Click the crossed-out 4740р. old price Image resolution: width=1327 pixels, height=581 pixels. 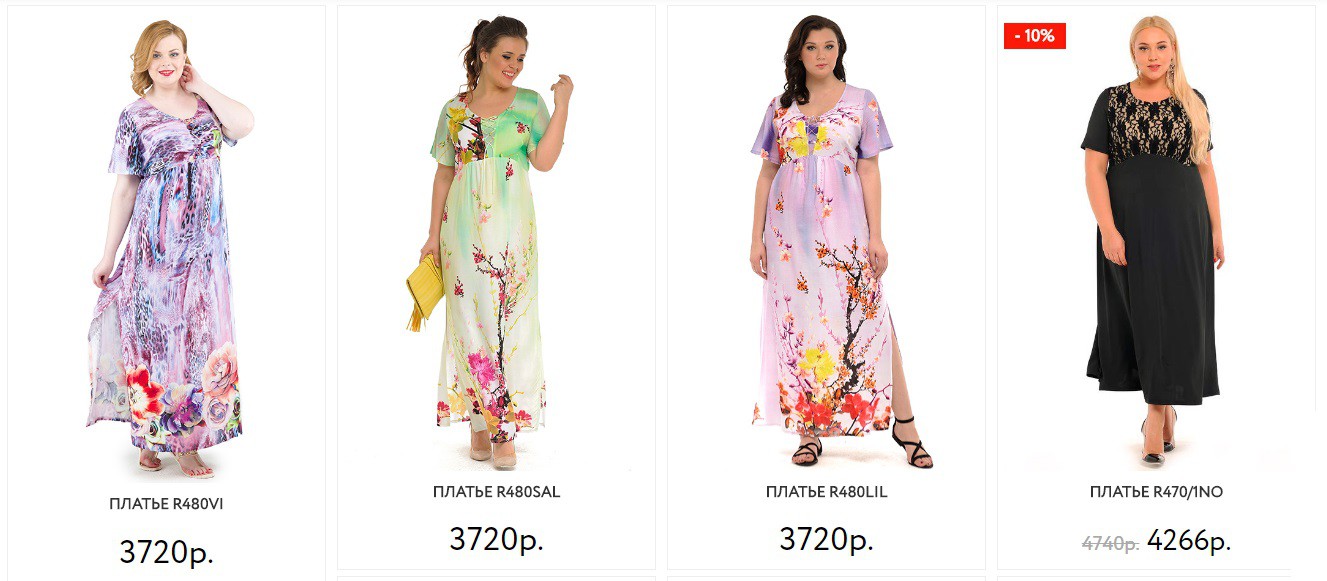tap(1110, 544)
